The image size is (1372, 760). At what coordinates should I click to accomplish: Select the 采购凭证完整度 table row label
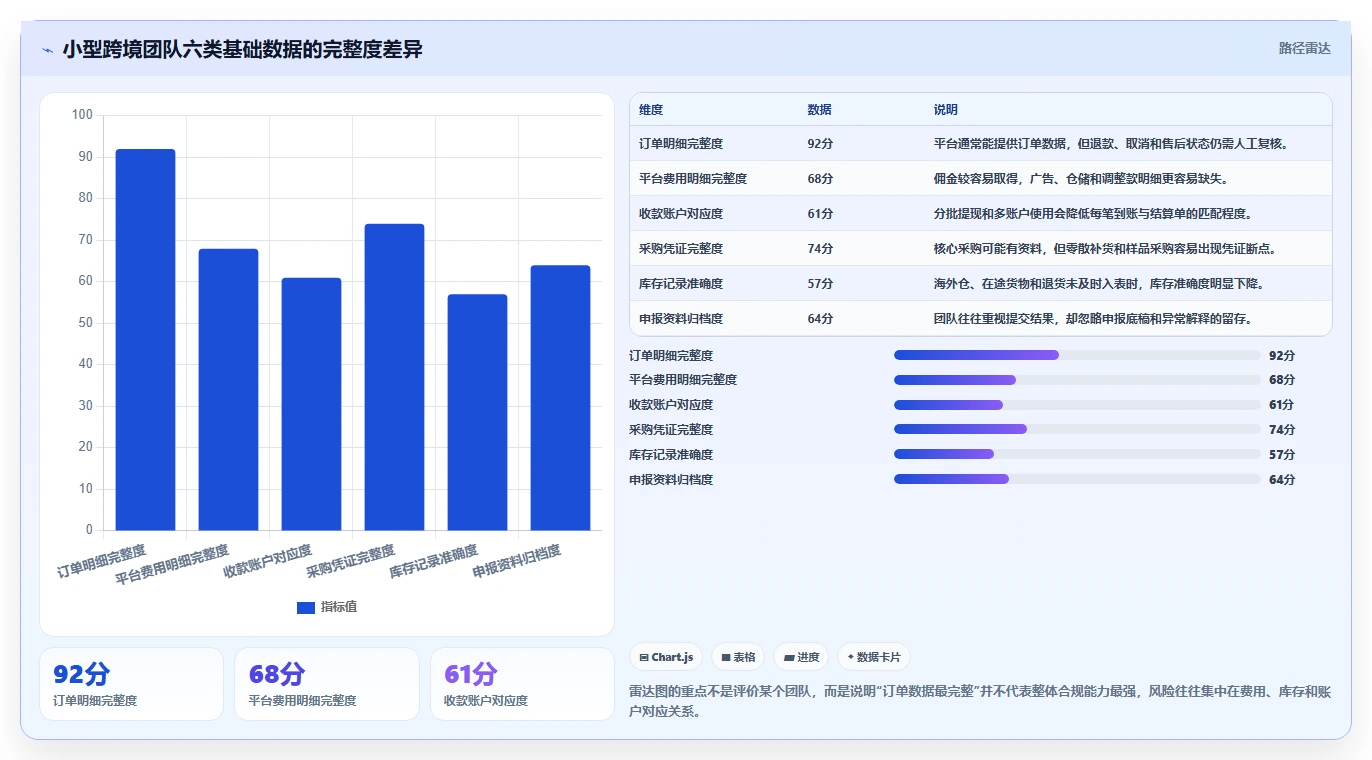click(x=681, y=249)
